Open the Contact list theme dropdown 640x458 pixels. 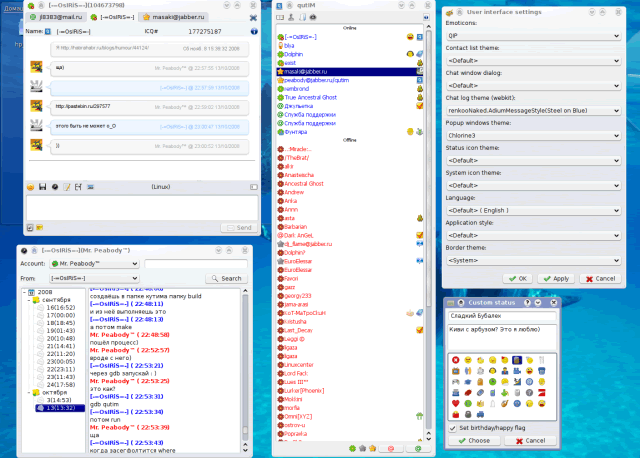coord(533,61)
